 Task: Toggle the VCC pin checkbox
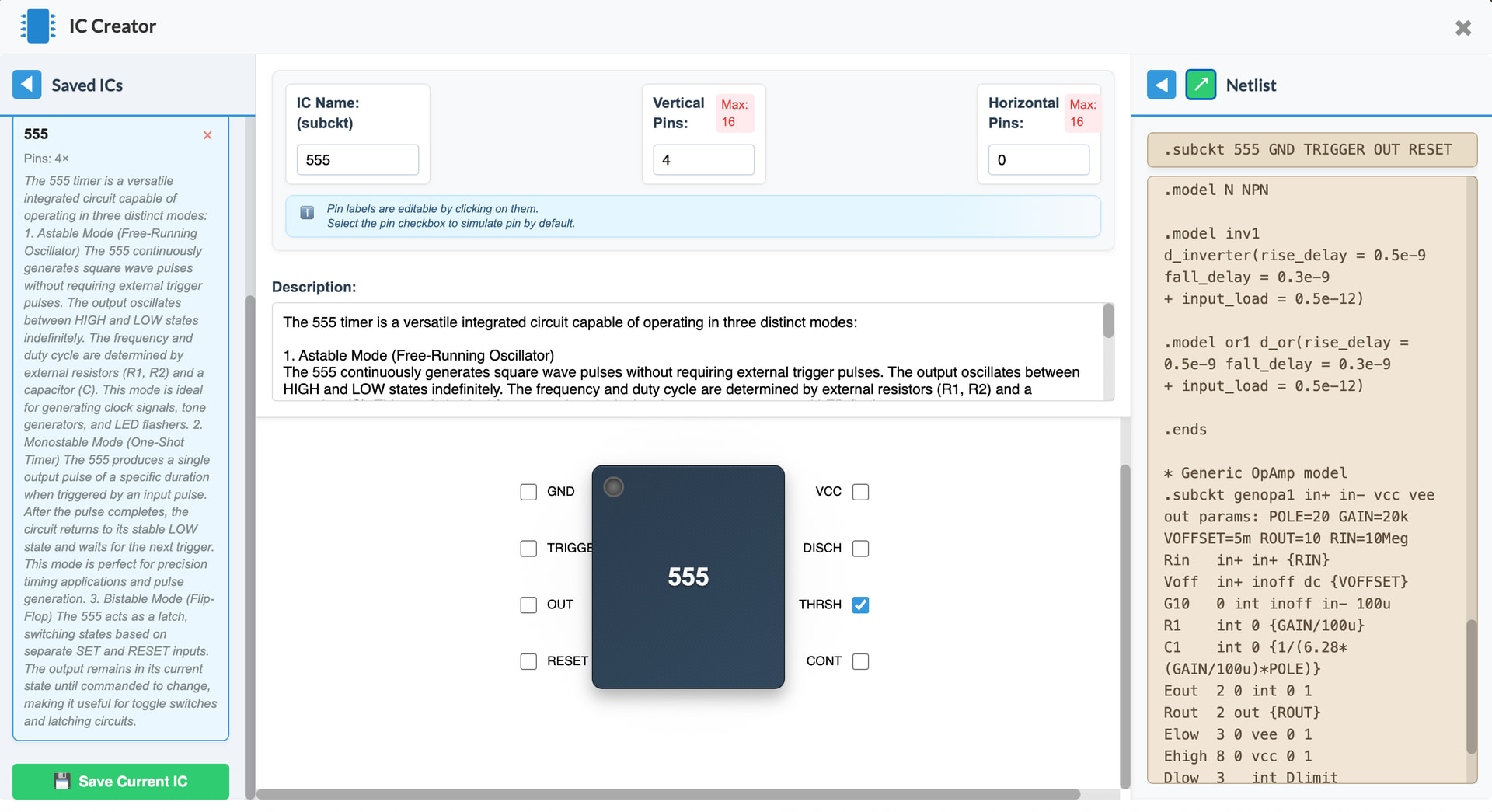(x=860, y=492)
